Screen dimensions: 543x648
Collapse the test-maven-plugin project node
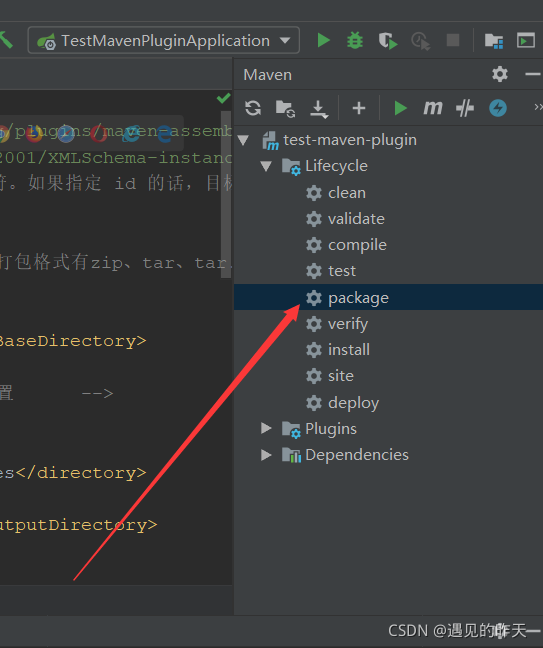[x=243, y=141]
